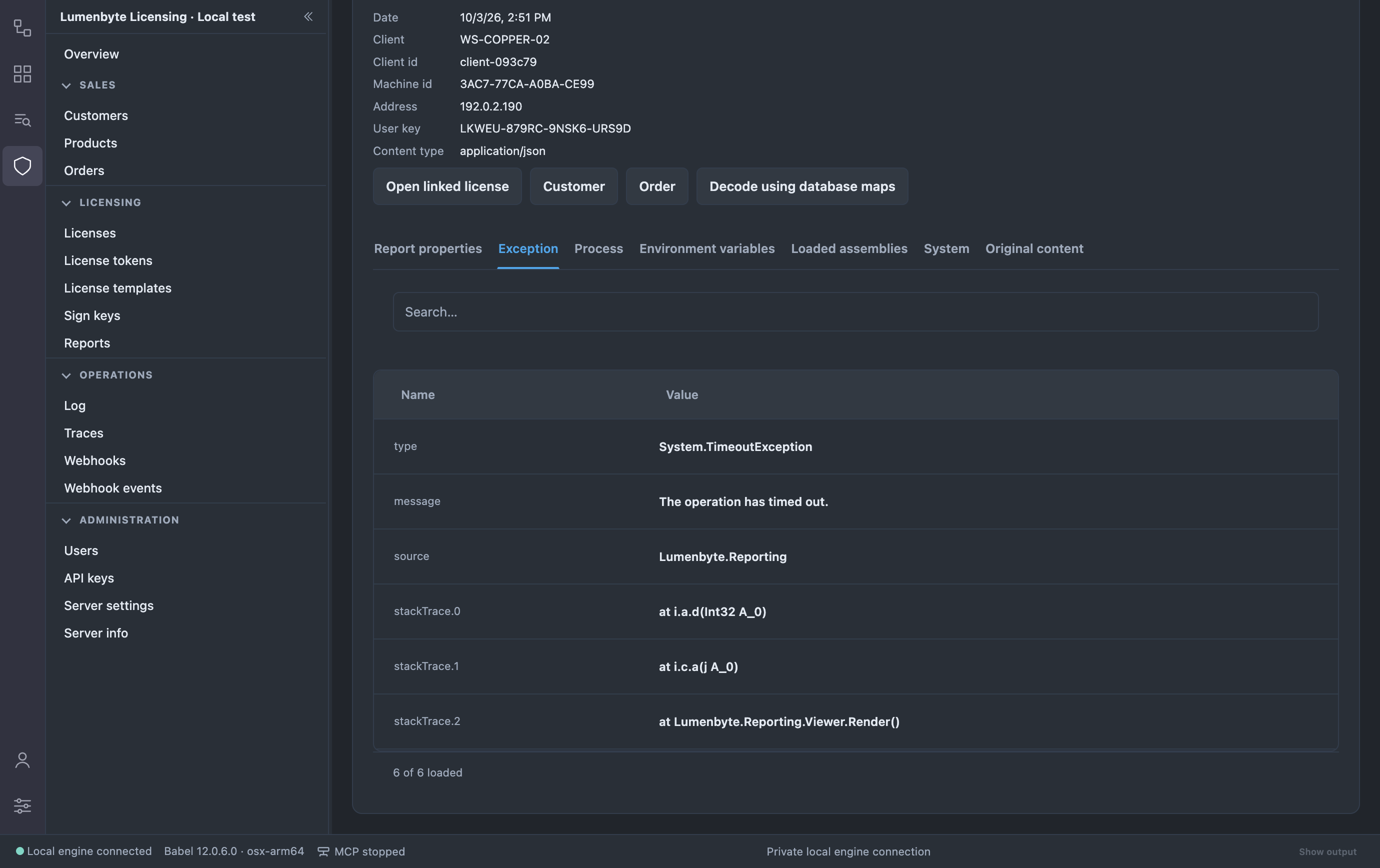Viewport: 1380px width, 868px height.
Task: Click the System.TimeoutException value cell
Action: (x=735, y=446)
